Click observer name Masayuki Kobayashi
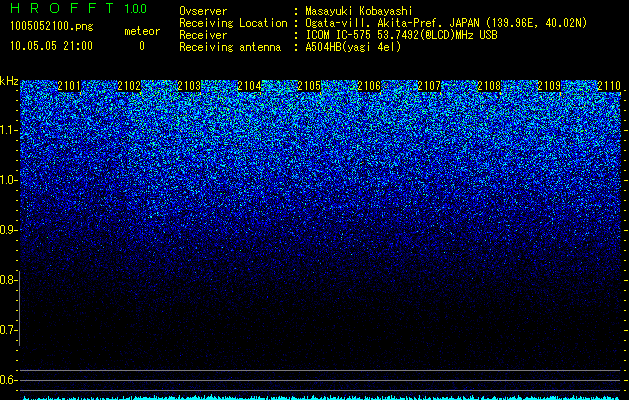Viewport: 629px width, 400px height. [359, 11]
